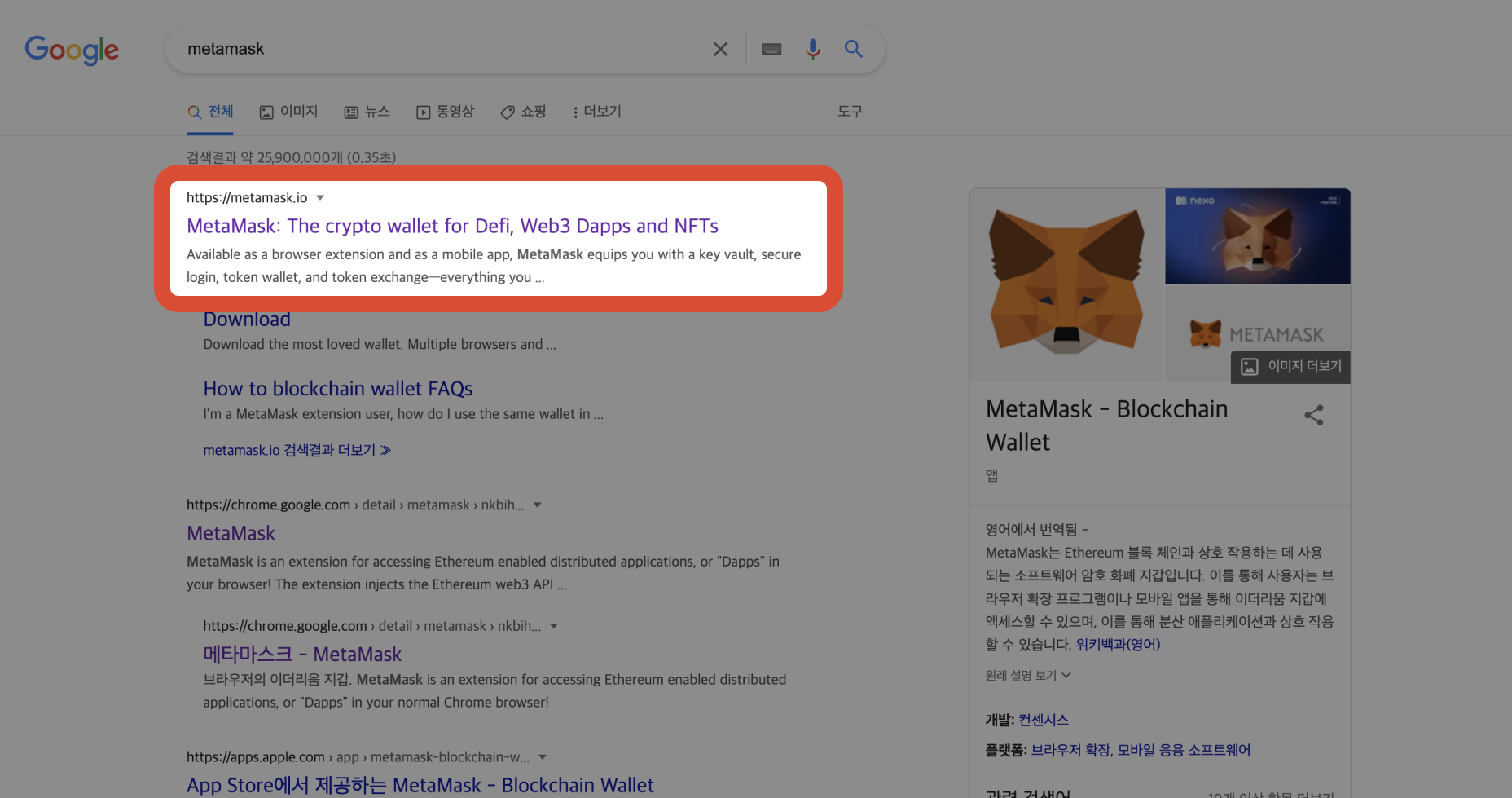
Task: Share the MetaMask knowledge panel
Action: 1313,415
